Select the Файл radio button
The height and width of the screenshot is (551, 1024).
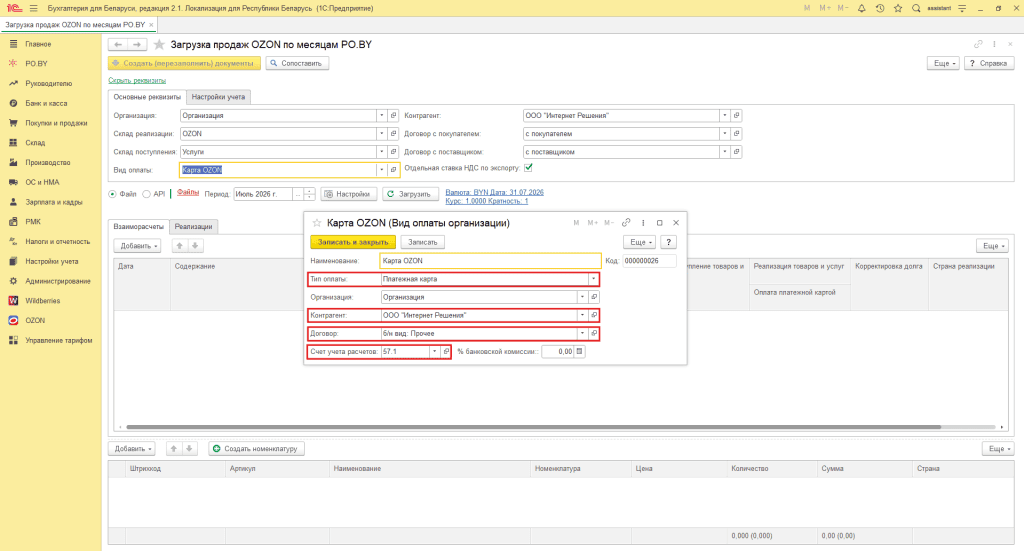(x=112, y=194)
